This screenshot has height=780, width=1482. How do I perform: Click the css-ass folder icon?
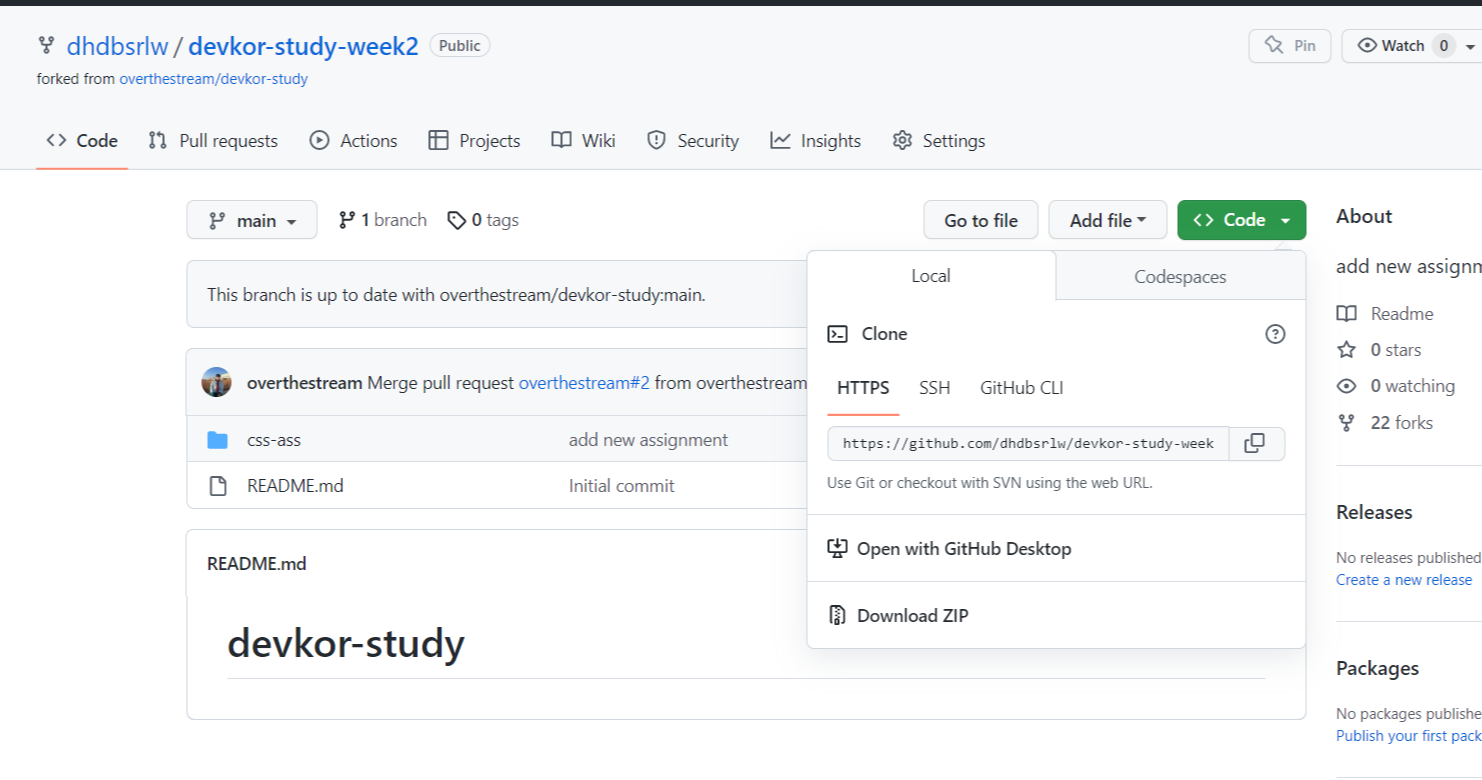[x=217, y=440]
